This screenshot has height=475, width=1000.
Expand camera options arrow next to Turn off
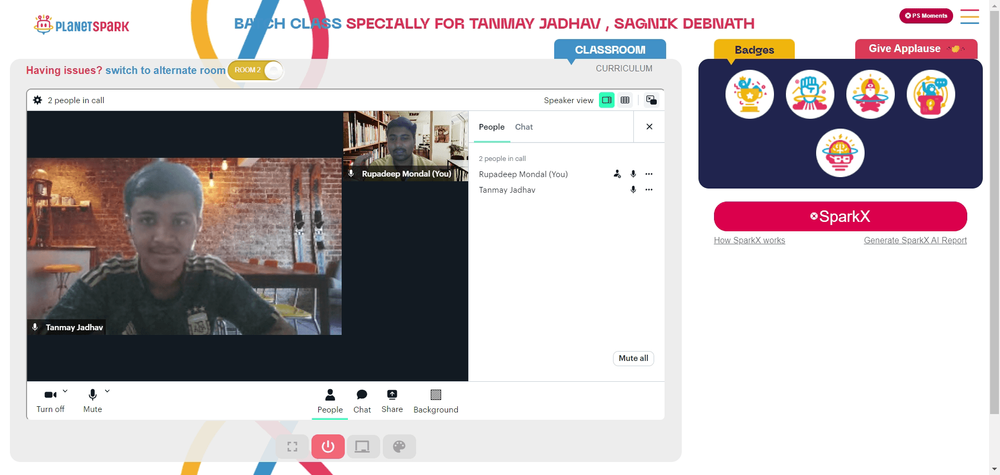coord(65,391)
